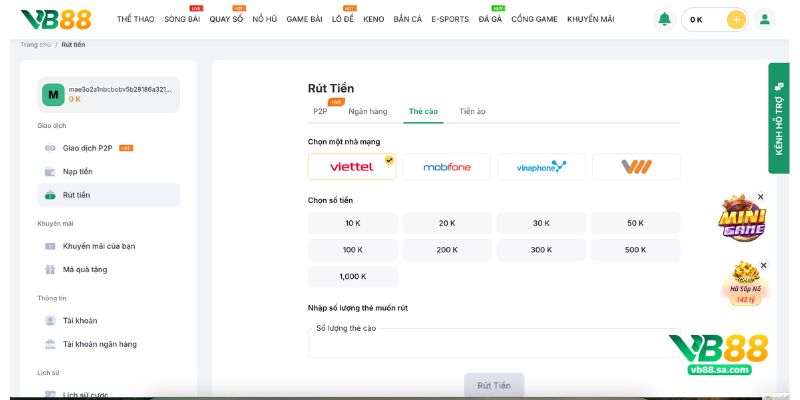Choose the 100 K amount

353,249
